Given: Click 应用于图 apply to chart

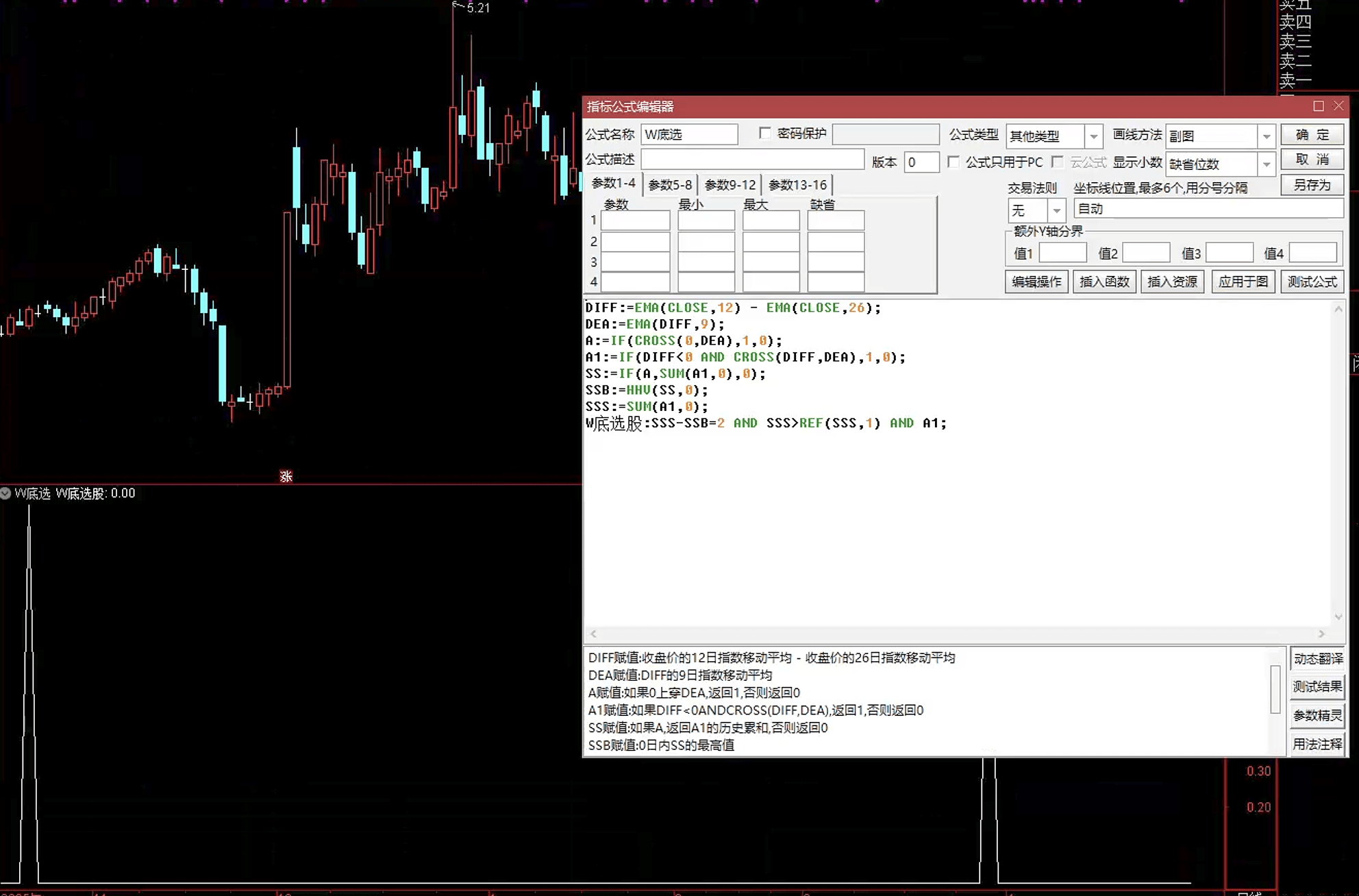Looking at the screenshot, I should pos(1243,282).
